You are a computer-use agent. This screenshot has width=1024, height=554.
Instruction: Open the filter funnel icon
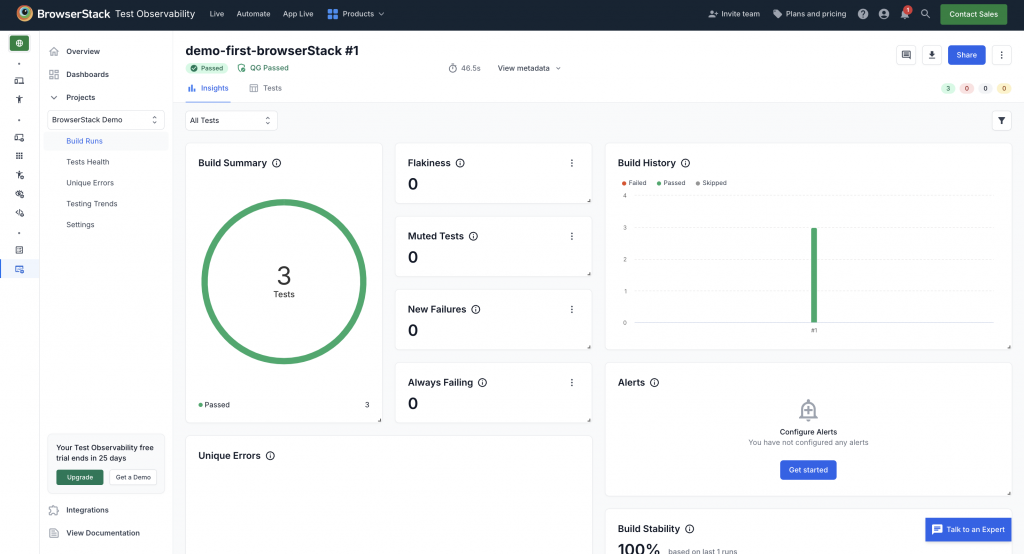[1001, 120]
